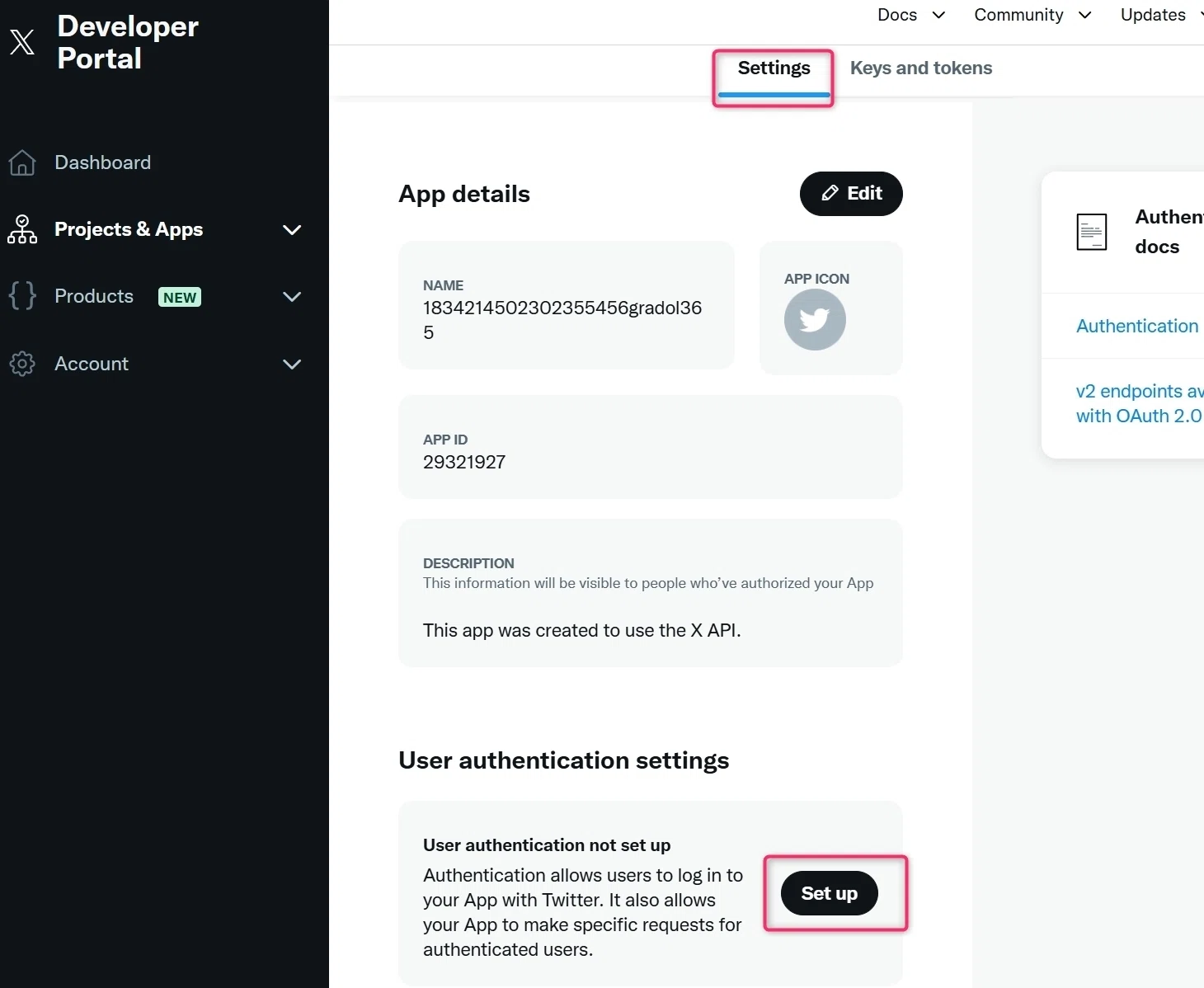
Task: Click the User authentication settings heading
Action: [564, 760]
